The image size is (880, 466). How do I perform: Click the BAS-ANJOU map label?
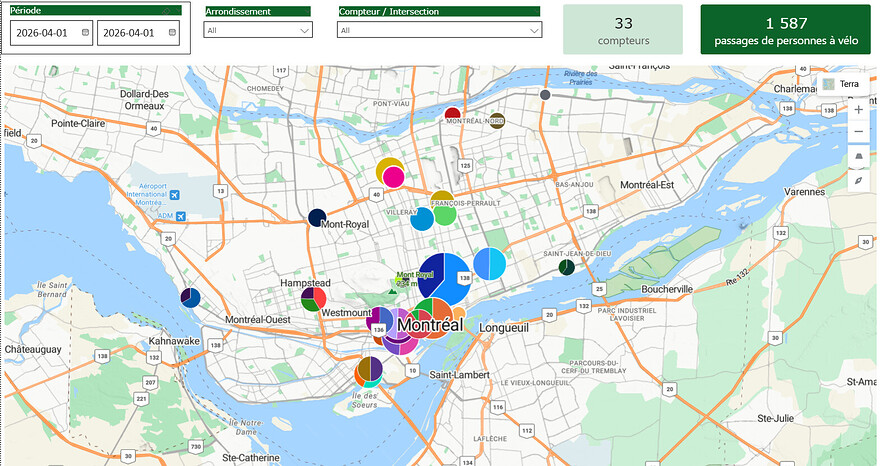click(574, 184)
